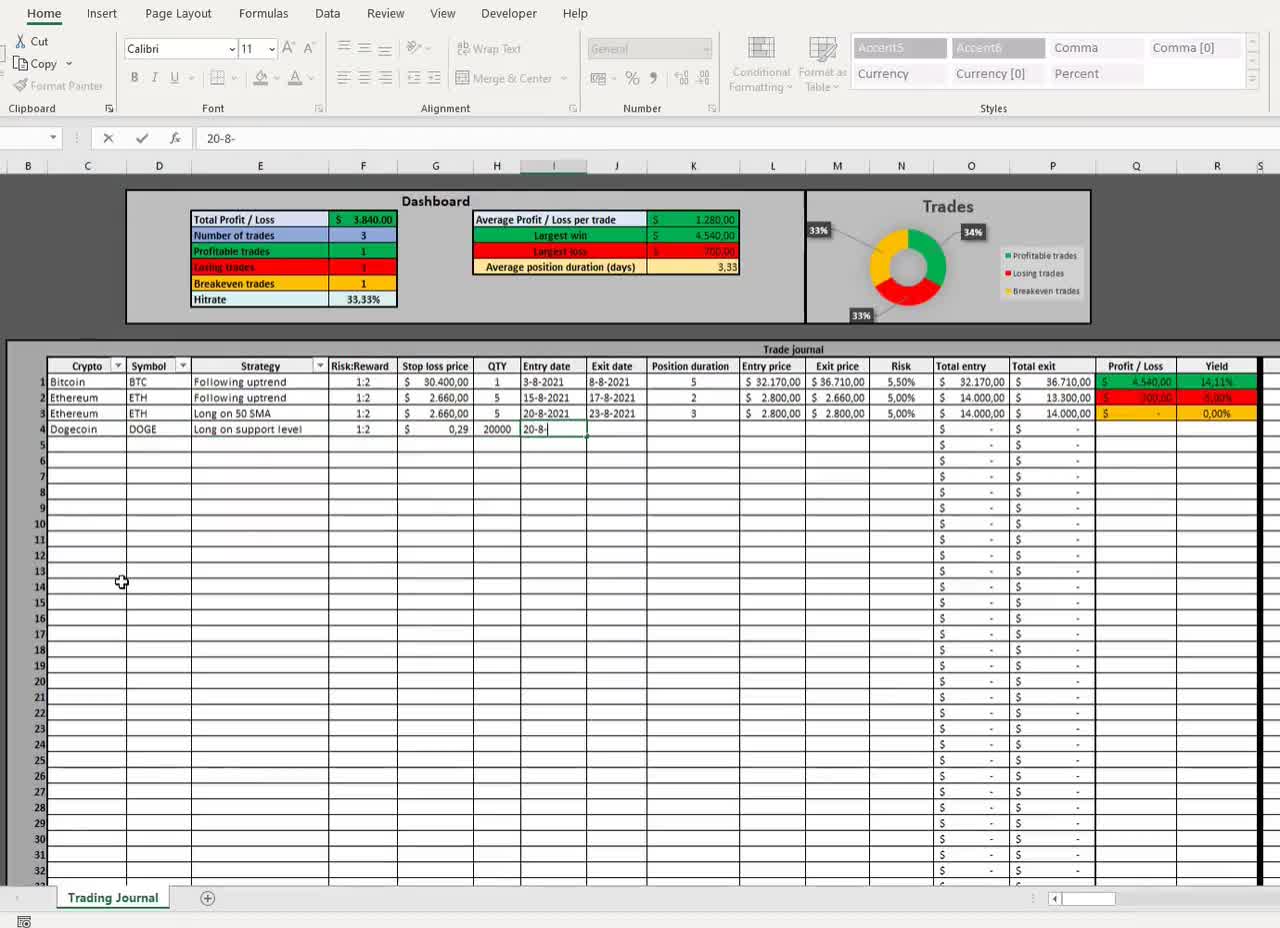Open the Data menu
This screenshot has width=1280, height=928.
click(327, 13)
